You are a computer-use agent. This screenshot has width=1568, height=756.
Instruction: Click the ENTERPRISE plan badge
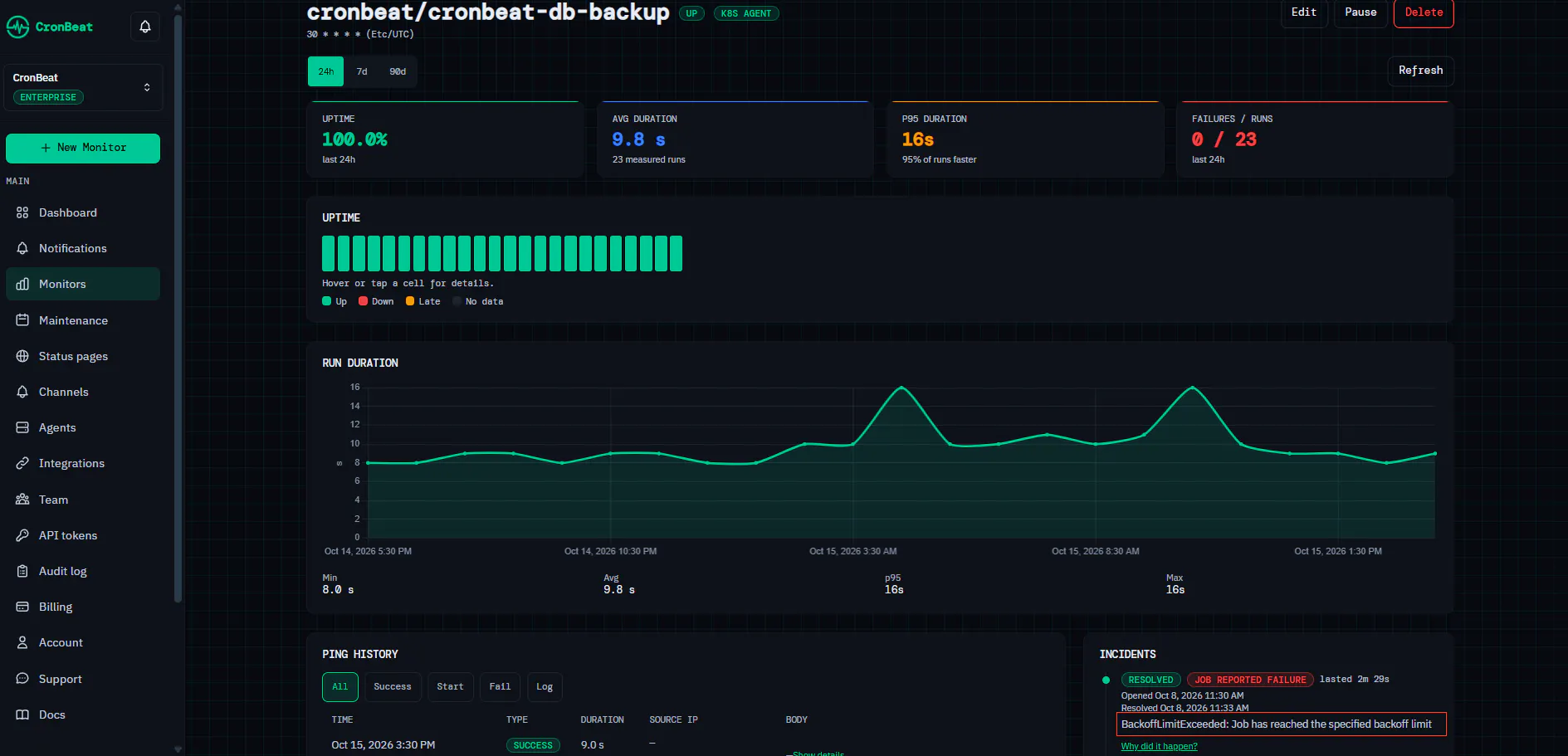coord(48,97)
